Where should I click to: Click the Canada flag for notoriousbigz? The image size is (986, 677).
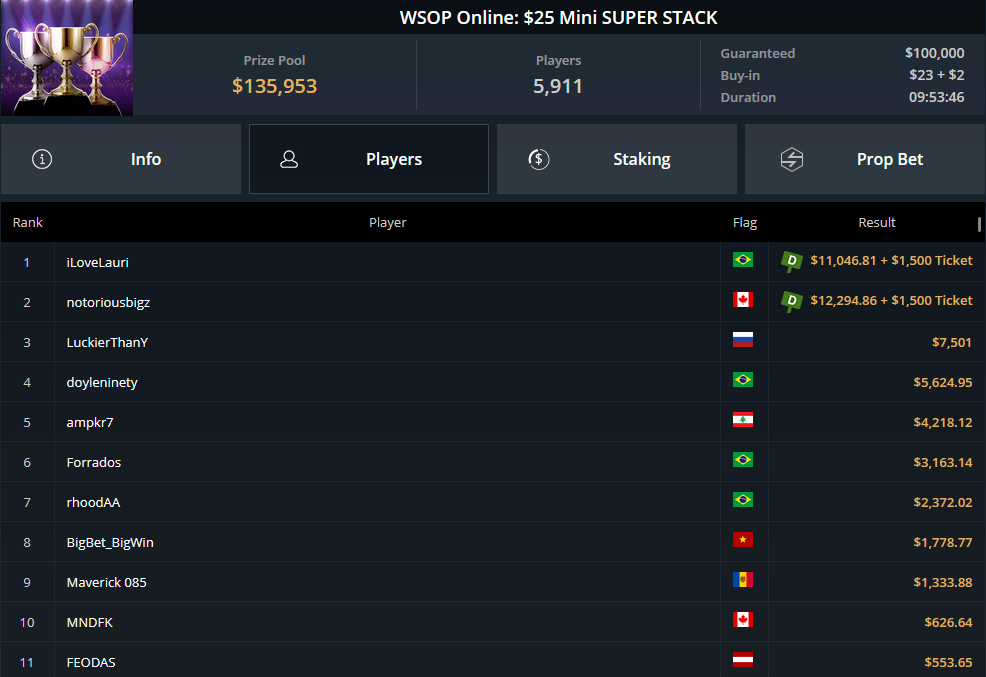(x=743, y=300)
